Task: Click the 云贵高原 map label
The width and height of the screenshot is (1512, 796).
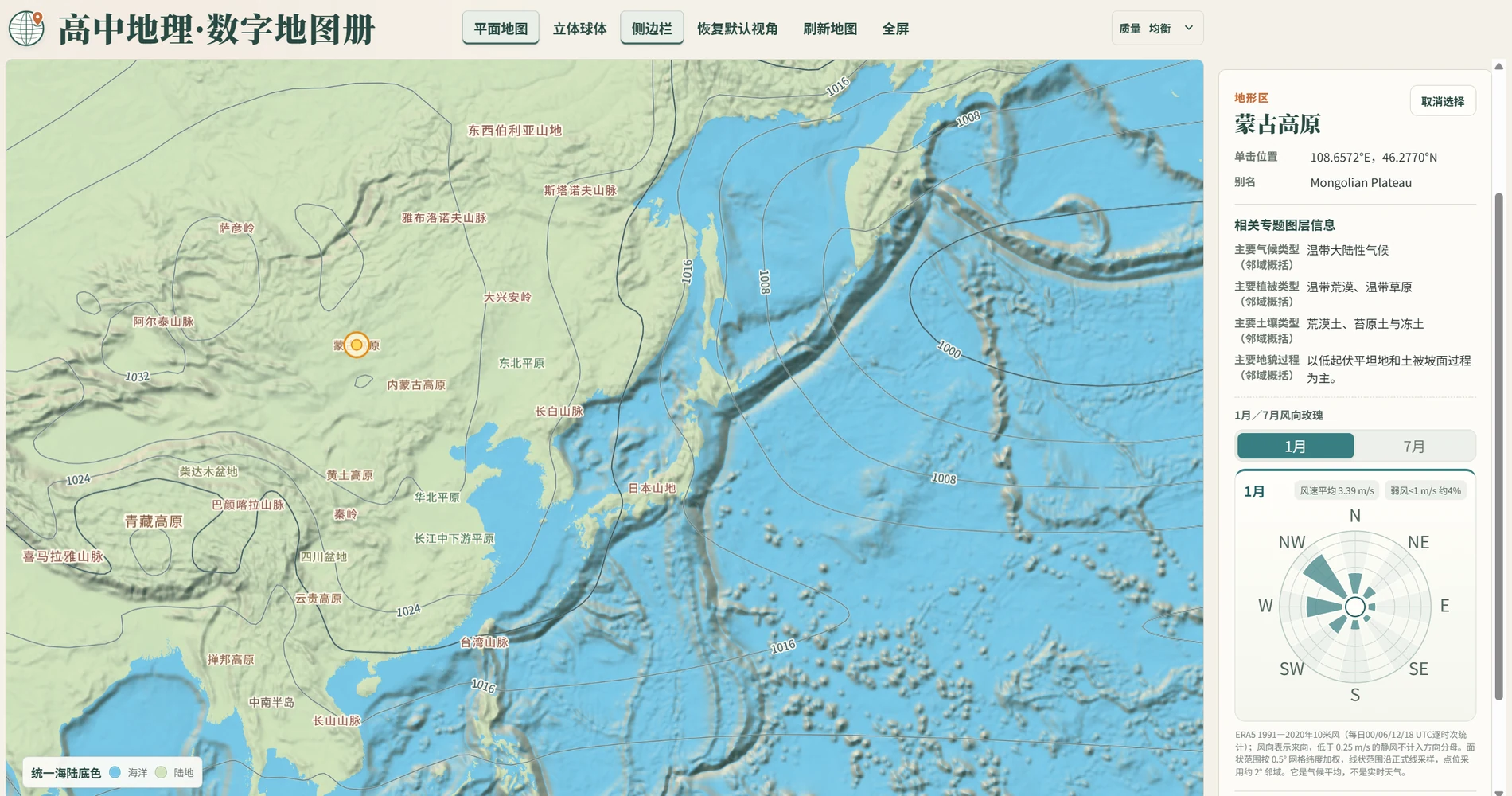Action: pyautogui.click(x=318, y=599)
